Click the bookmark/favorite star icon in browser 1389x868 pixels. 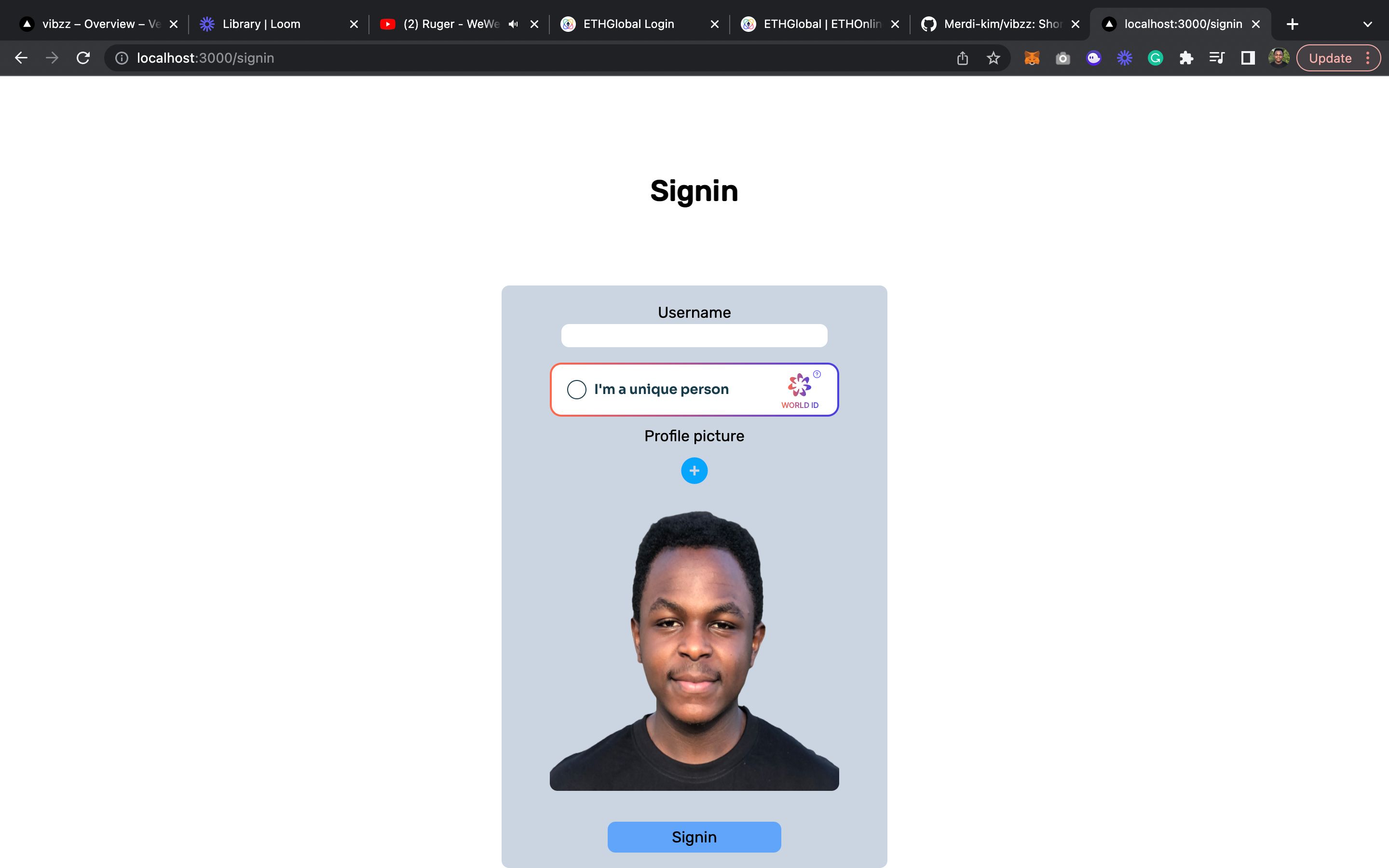click(x=994, y=57)
